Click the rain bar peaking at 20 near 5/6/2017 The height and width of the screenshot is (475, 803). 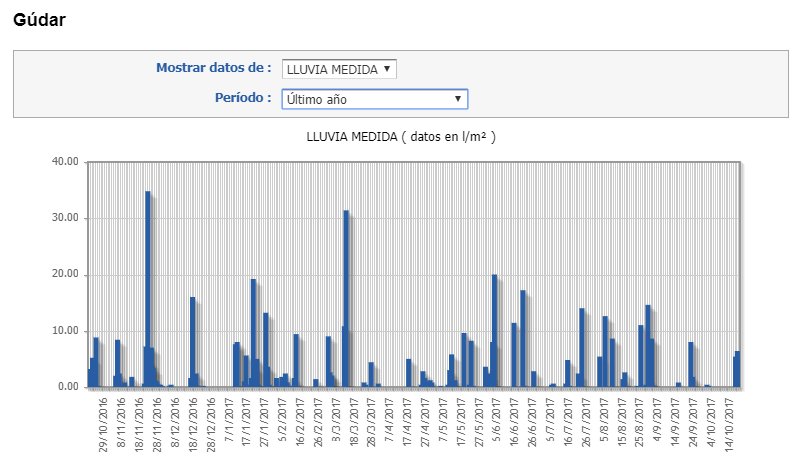coord(494,330)
